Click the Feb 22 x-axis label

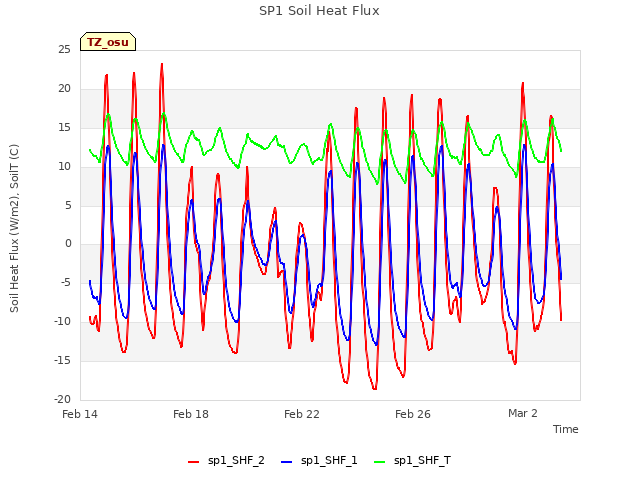(302, 414)
